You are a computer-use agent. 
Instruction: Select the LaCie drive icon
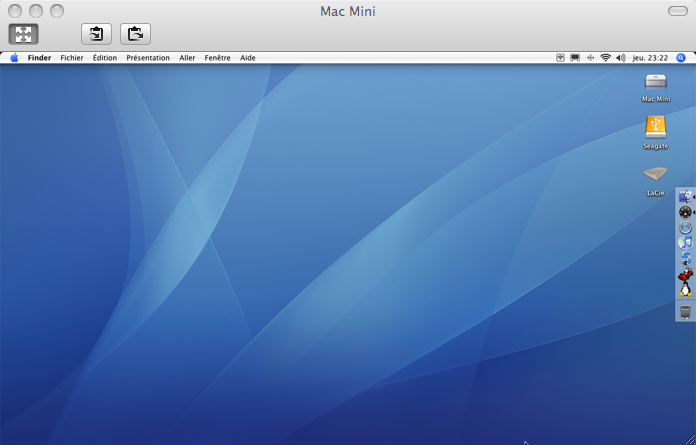[x=656, y=174]
